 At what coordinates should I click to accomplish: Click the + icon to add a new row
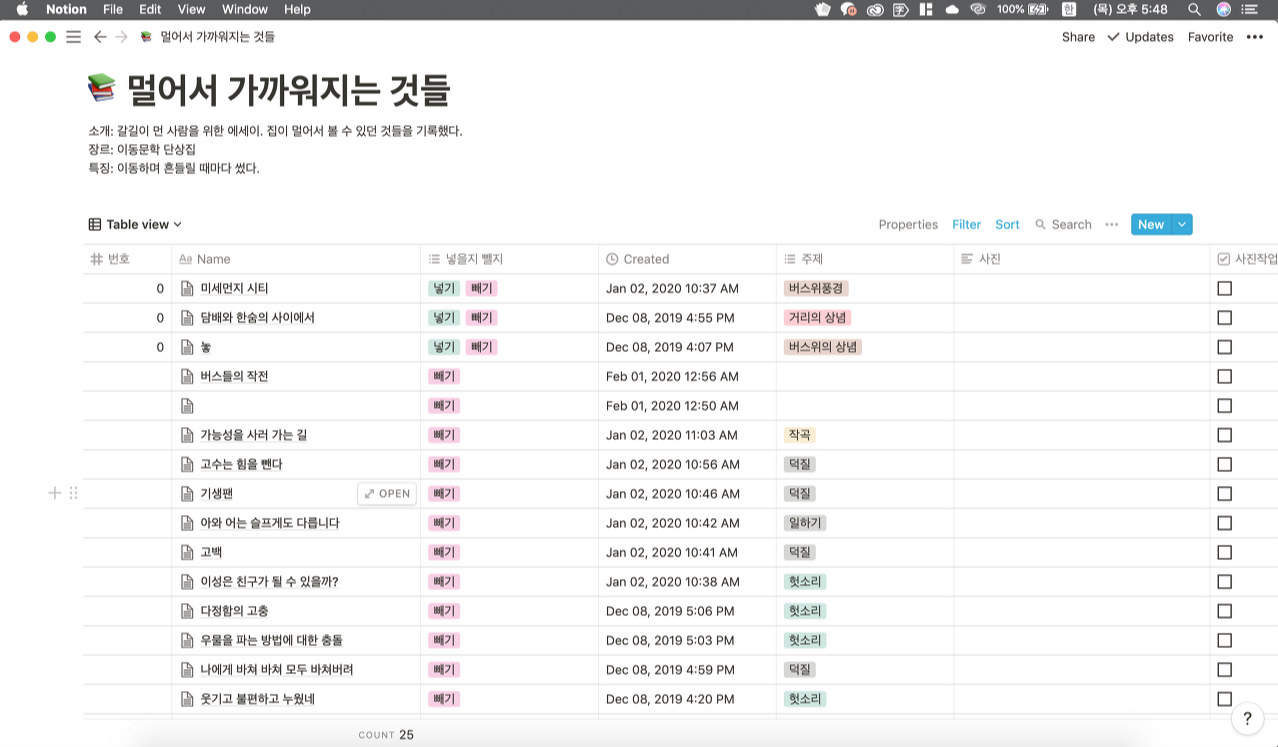click(x=55, y=493)
